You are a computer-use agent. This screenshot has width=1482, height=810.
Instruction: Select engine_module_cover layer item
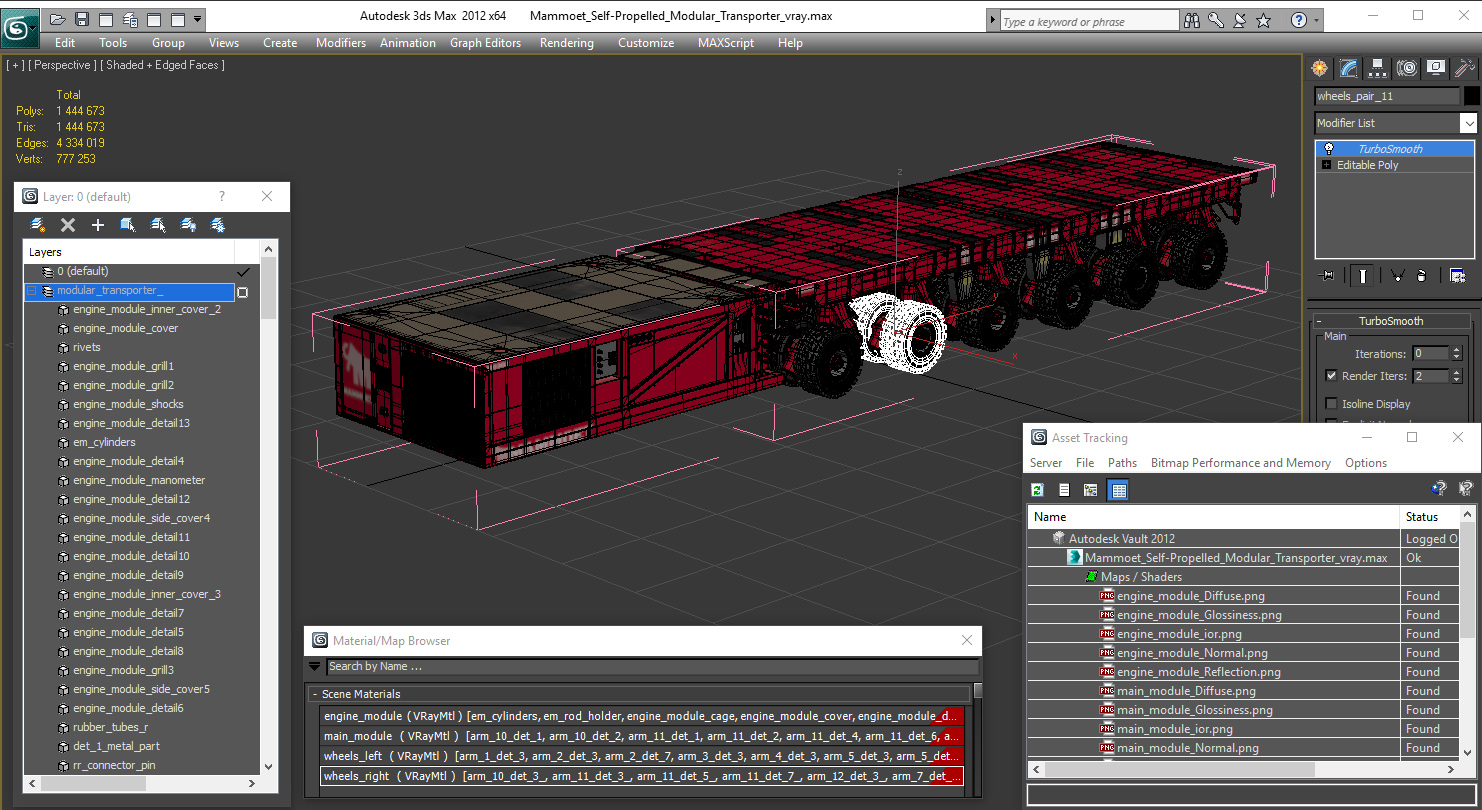tap(125, 328)
